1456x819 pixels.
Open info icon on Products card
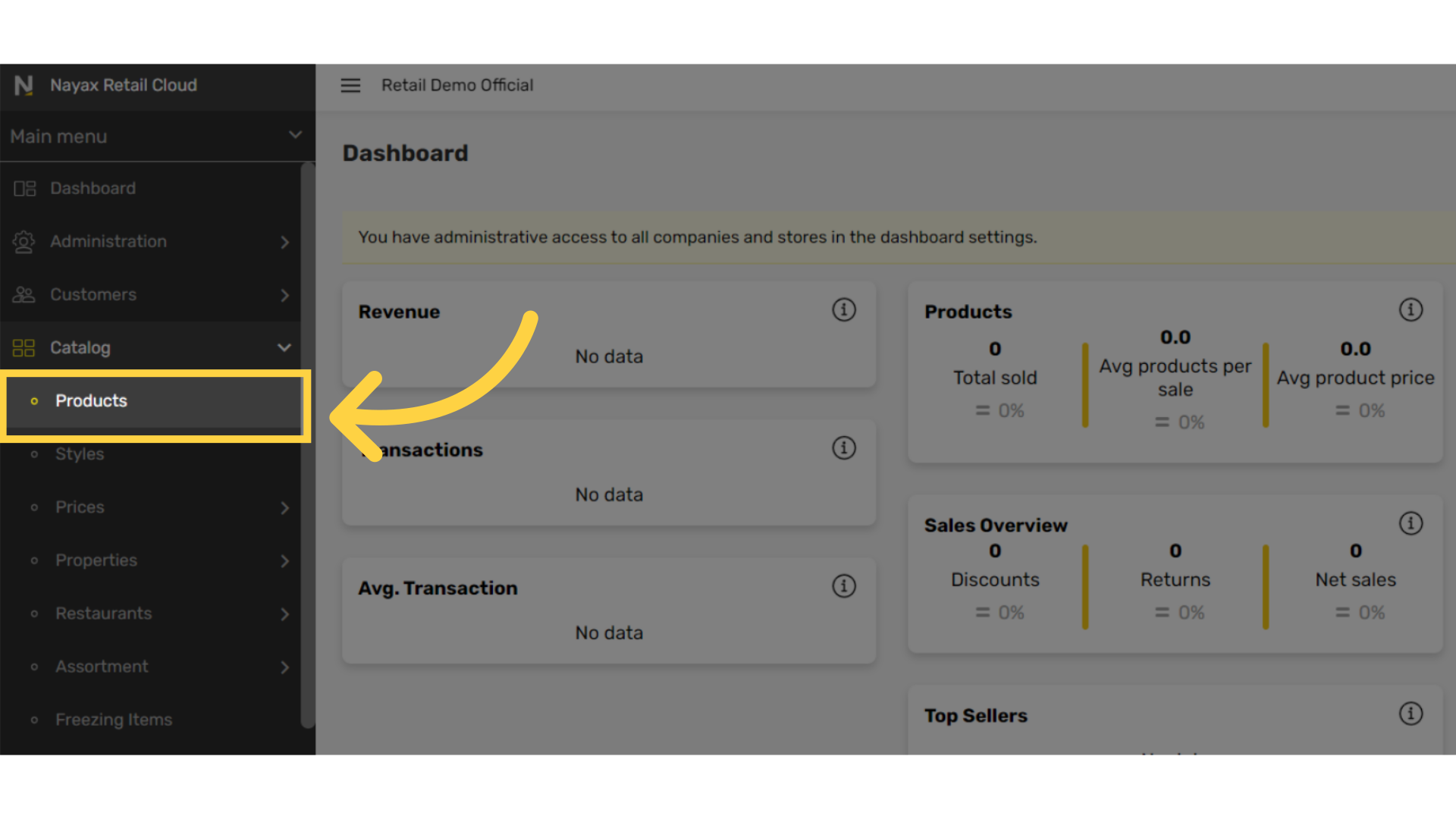[x=1410, y=309]
